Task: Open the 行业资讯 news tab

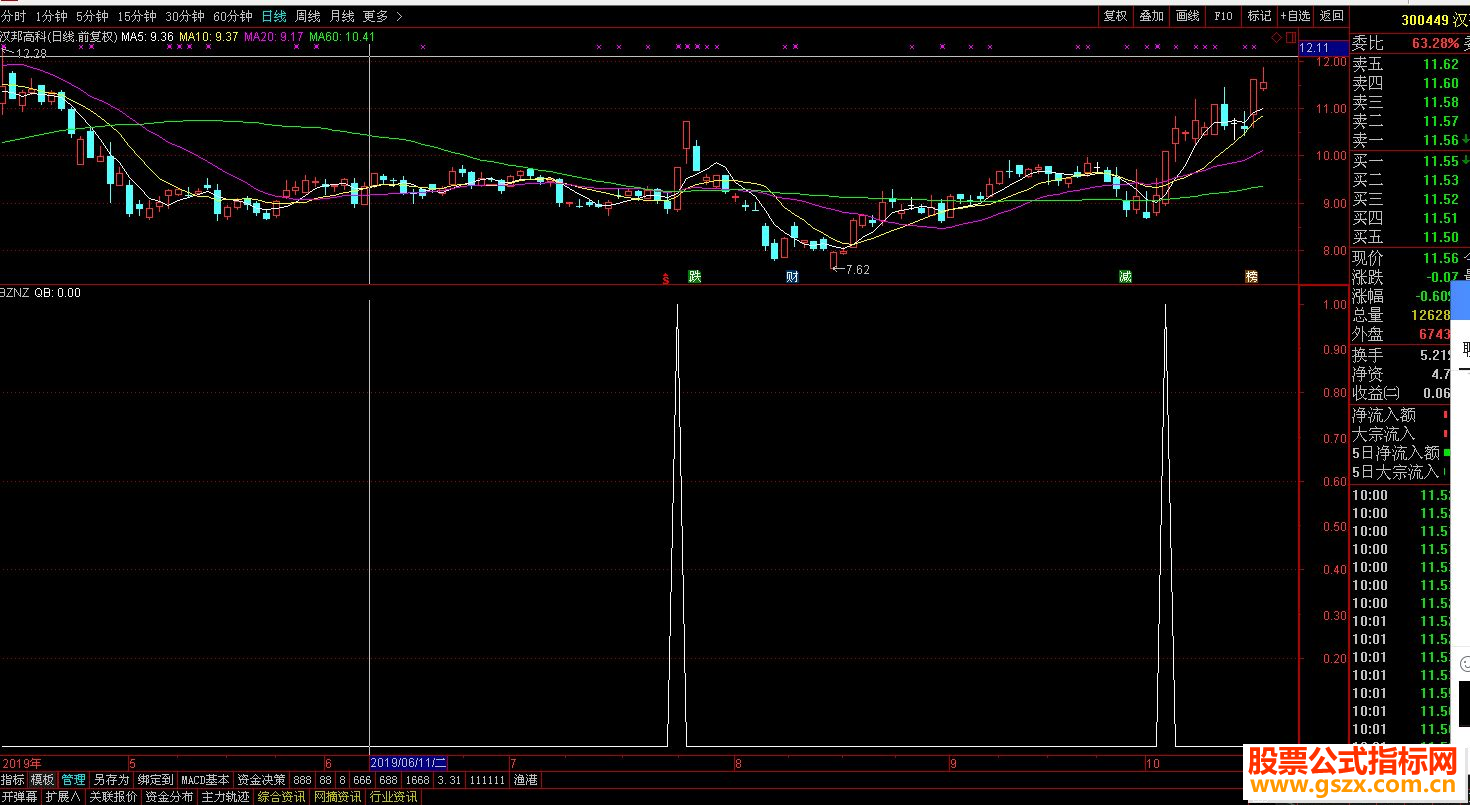Action: click(x=394, y=797)
